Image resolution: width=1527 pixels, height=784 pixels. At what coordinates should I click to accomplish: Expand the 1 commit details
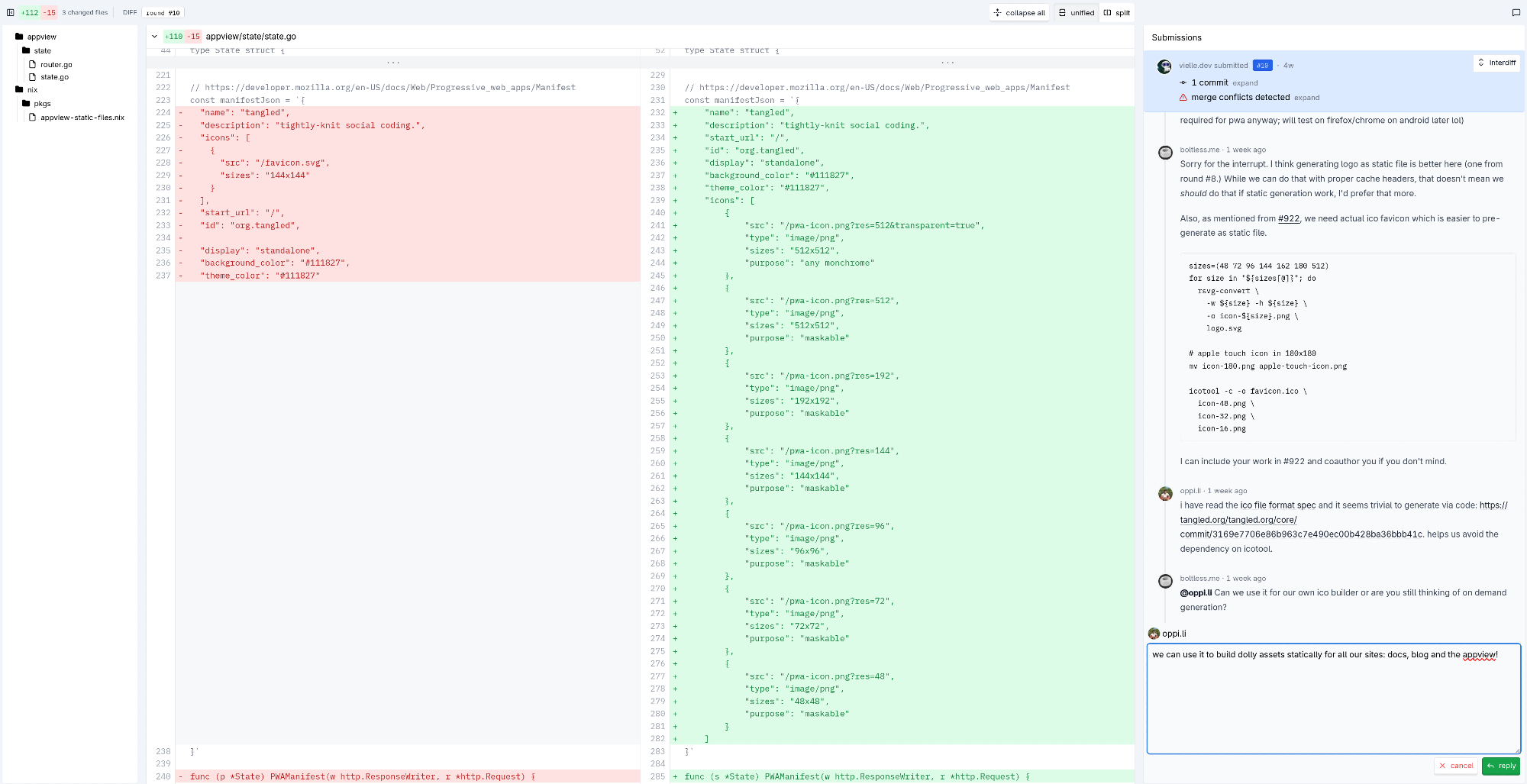point(1245,83)
